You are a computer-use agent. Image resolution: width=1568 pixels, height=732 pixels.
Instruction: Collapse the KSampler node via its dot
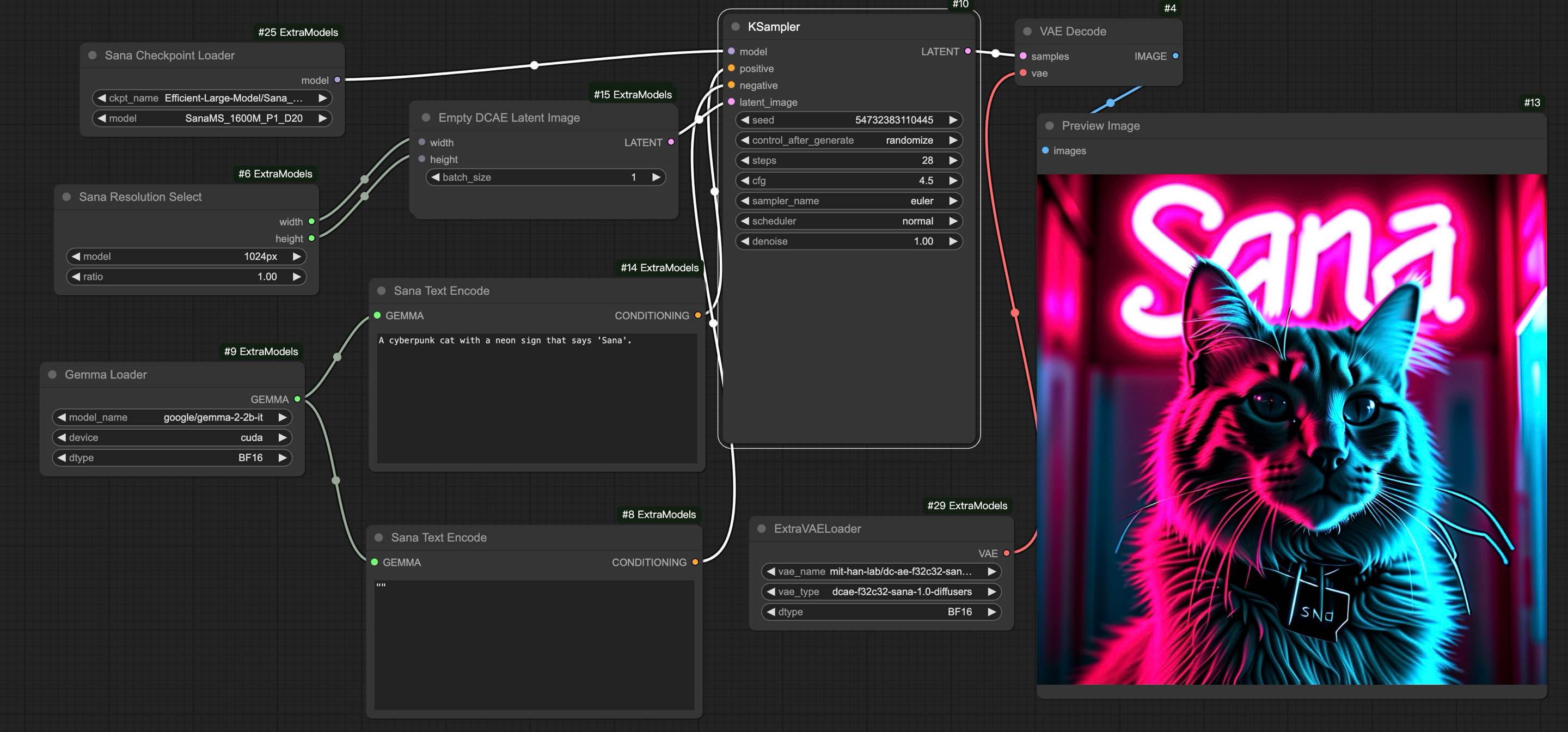coord(736,27)
